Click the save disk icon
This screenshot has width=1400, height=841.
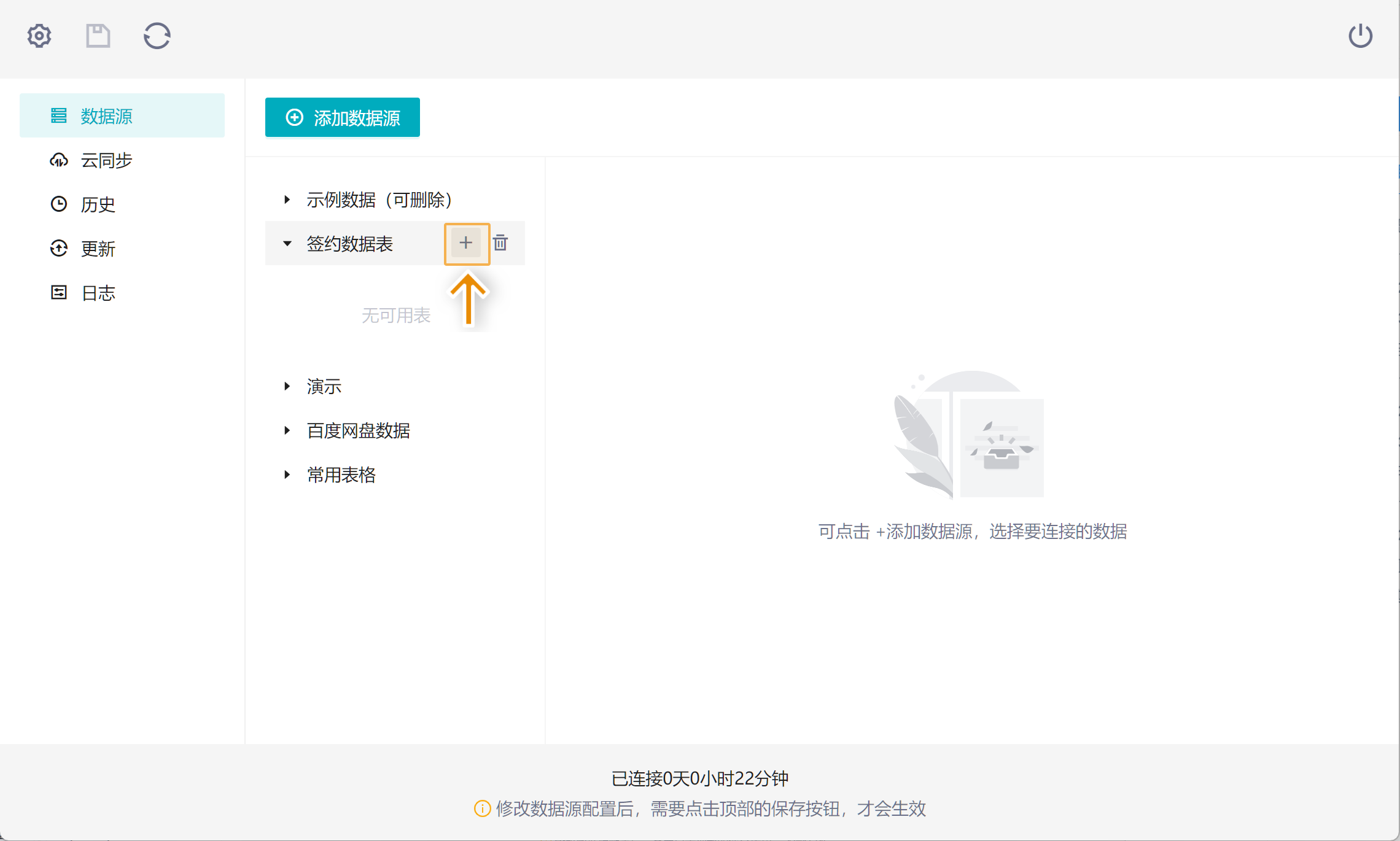(x=98, y=36)
